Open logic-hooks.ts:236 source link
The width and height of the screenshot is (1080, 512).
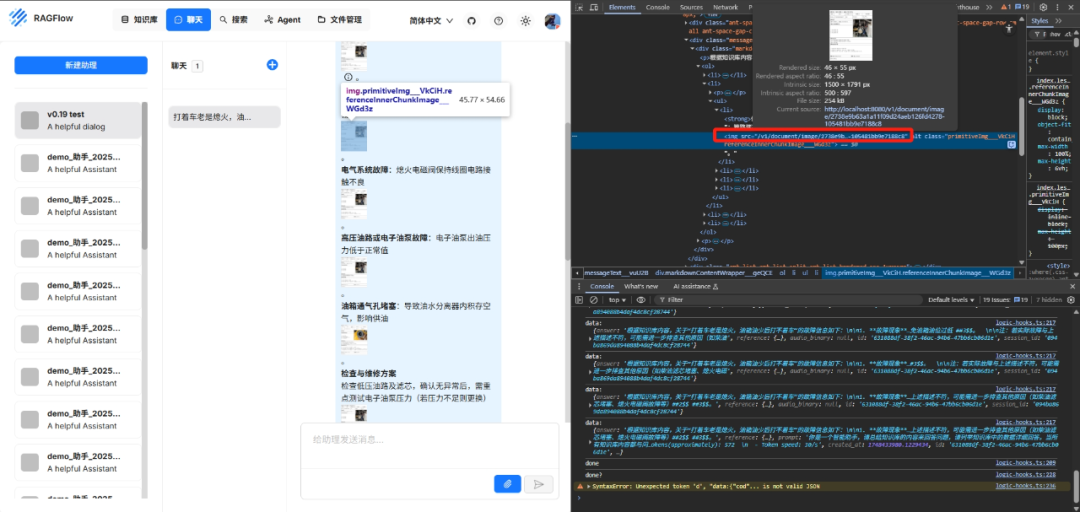coord(1026,486)
